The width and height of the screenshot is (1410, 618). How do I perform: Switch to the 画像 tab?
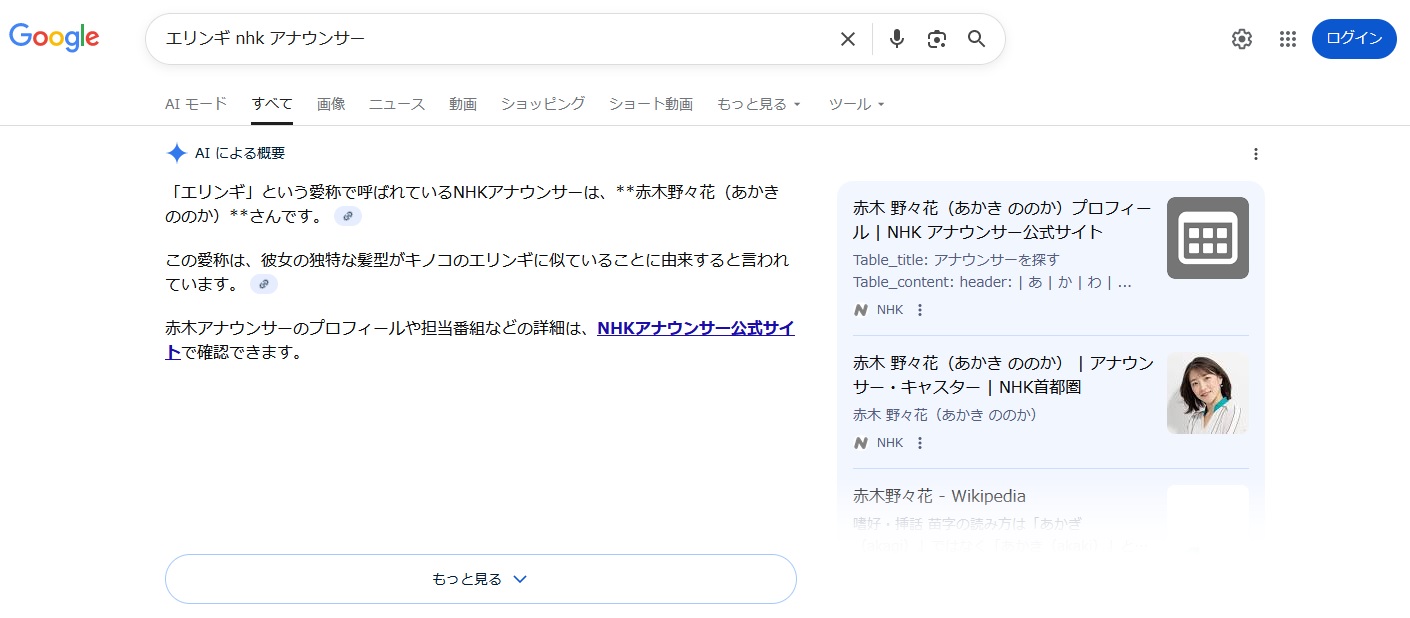click(x=331, y=104)
